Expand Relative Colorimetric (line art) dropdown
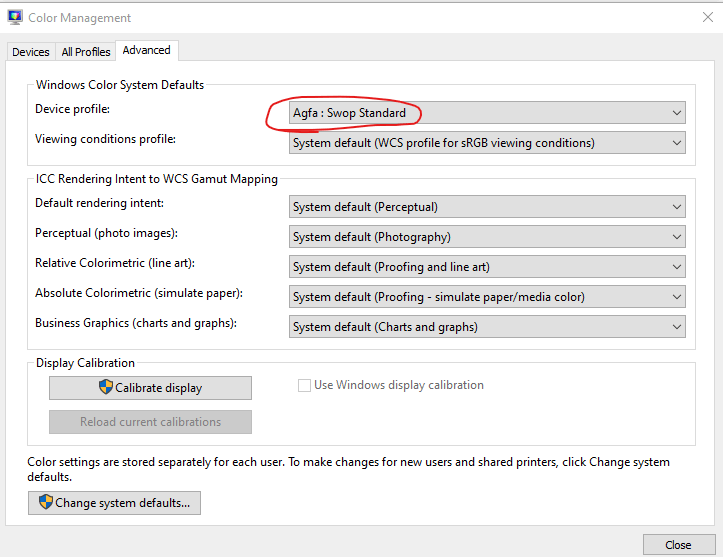Image resolution: width=723 pixels, height=557 pixels. click(487, 267)
